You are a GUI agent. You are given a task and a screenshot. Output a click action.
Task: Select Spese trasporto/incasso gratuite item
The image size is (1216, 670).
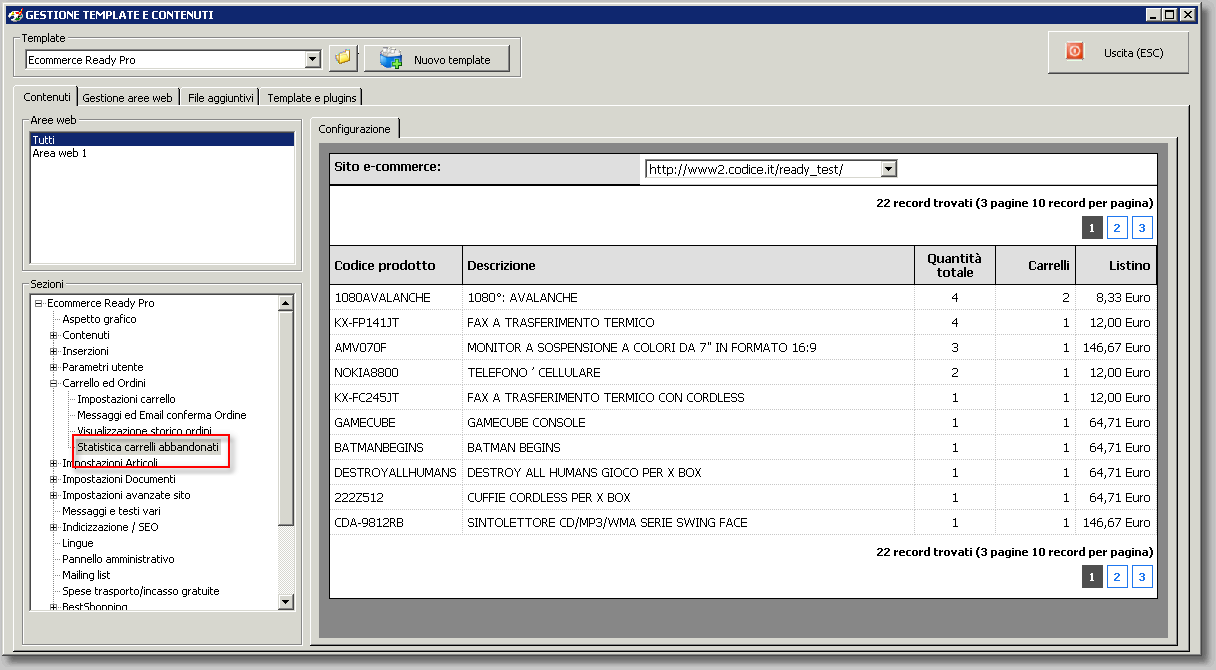[x=141, y=591]
